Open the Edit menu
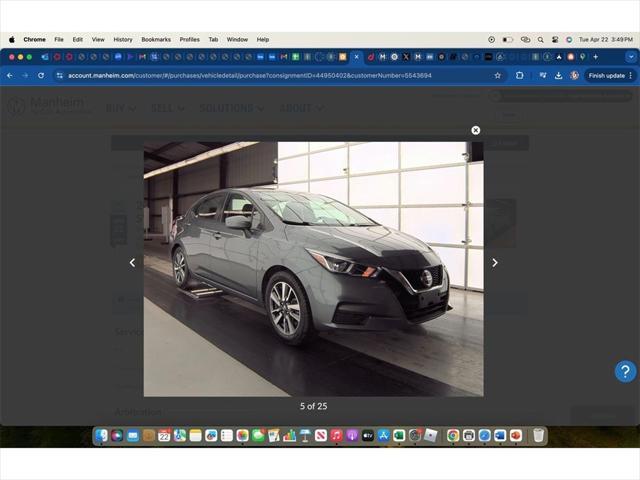Viewport: 640px width, 480px height. click(78, 40)
